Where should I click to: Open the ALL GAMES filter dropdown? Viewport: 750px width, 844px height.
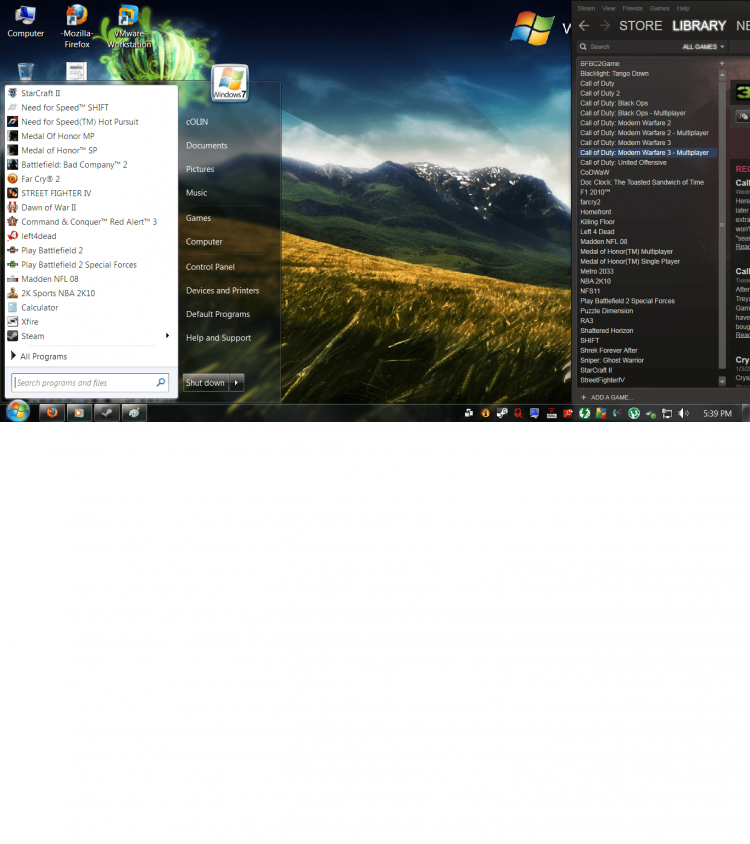coord(703,47)
